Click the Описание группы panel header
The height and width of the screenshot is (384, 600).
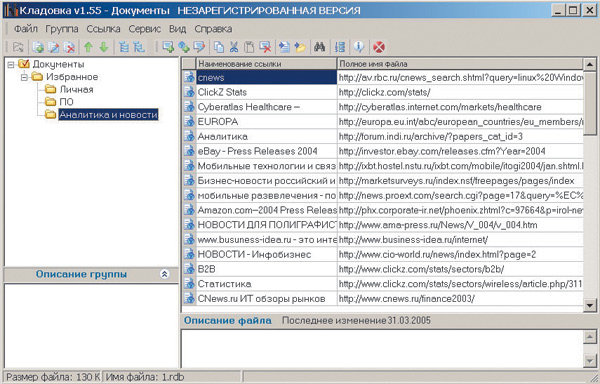[x=91, y=274]
